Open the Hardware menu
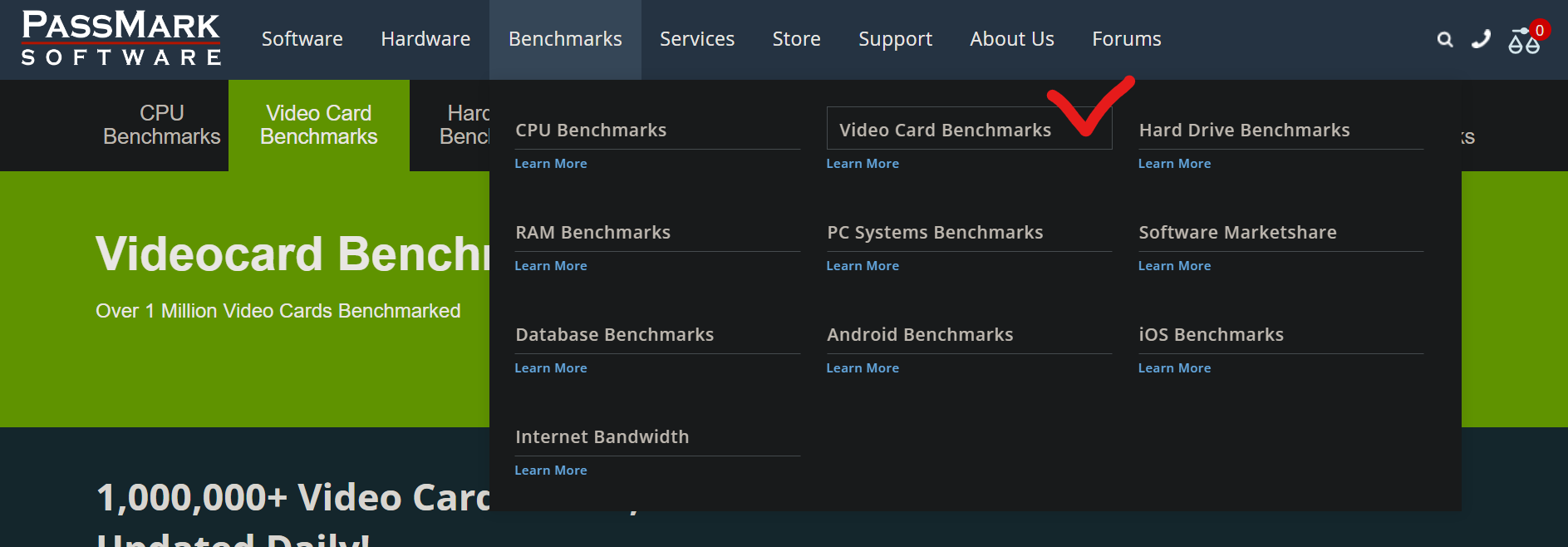 (425, 39)
